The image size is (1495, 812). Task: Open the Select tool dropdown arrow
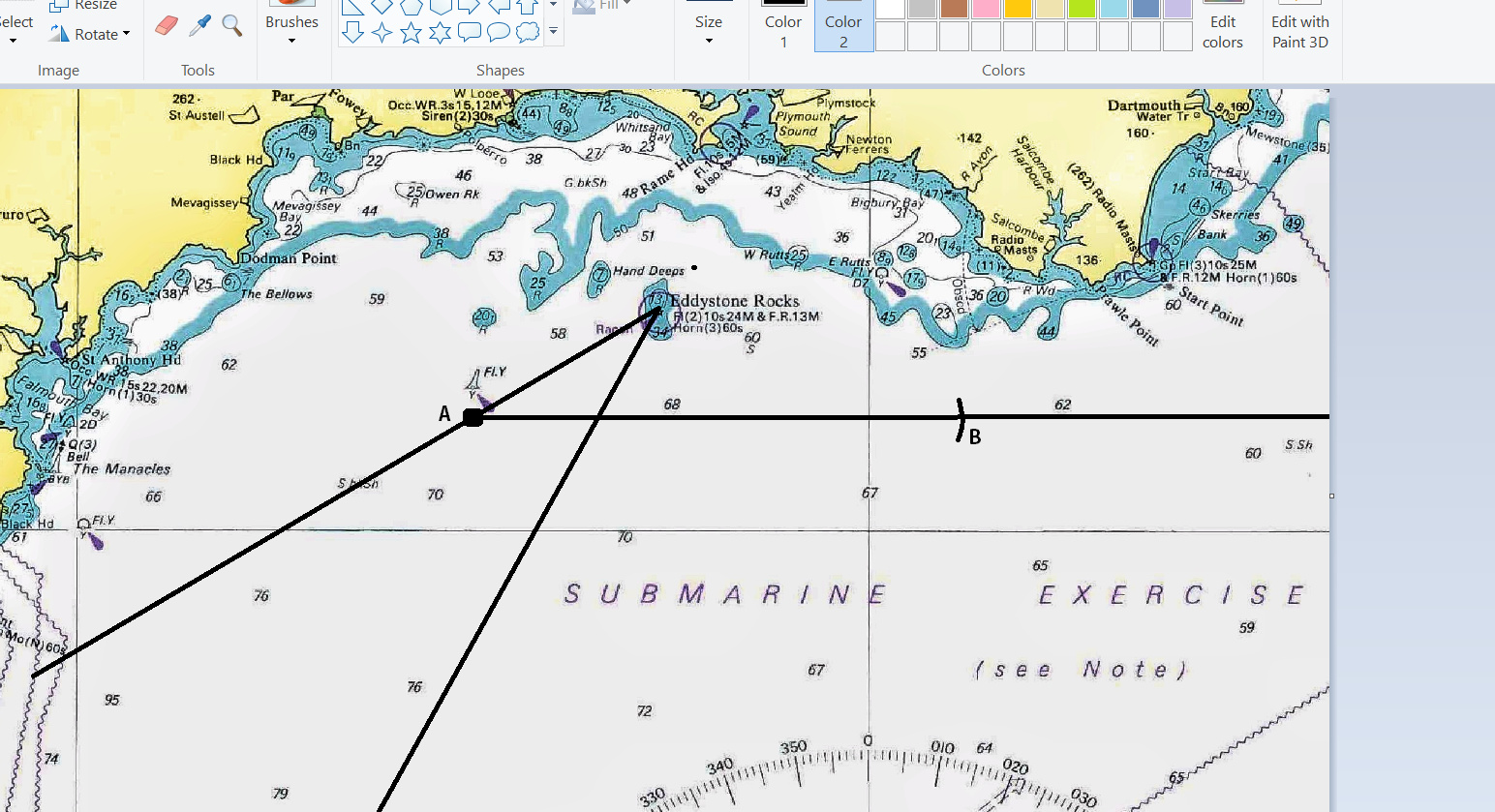tap(13, 41)
